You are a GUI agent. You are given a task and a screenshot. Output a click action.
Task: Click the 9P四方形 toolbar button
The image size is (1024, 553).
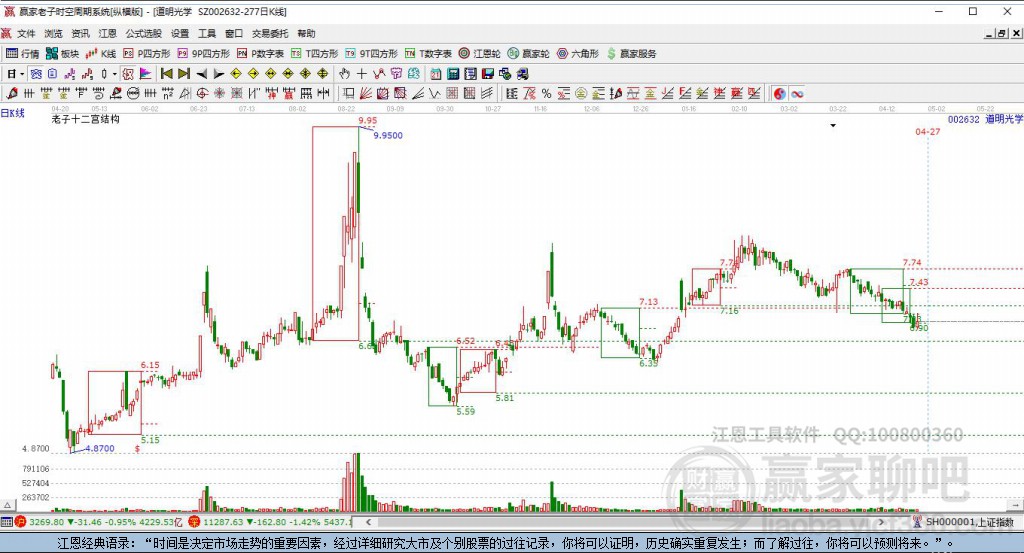204,53
